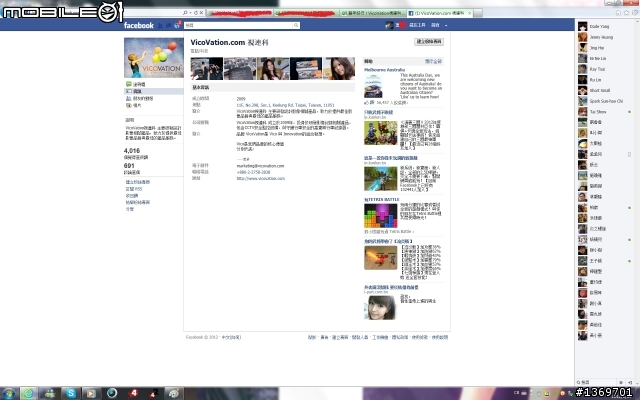Image resolution: width=640 pixels, height=400 pixels.
Task: Click the Facebook search box
Action: pos(242,25)
